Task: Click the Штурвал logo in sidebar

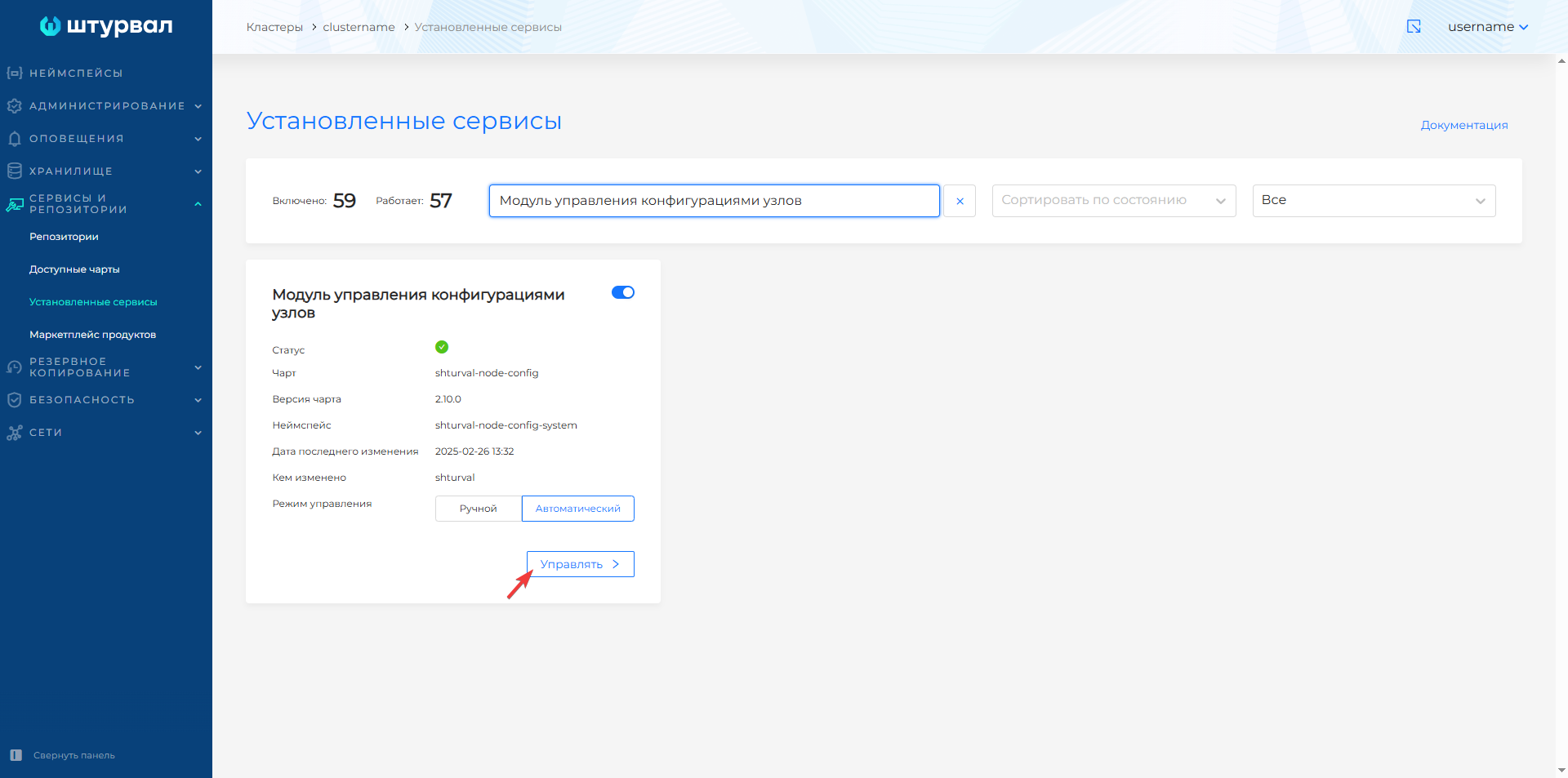Action: (x=106, y=26)
